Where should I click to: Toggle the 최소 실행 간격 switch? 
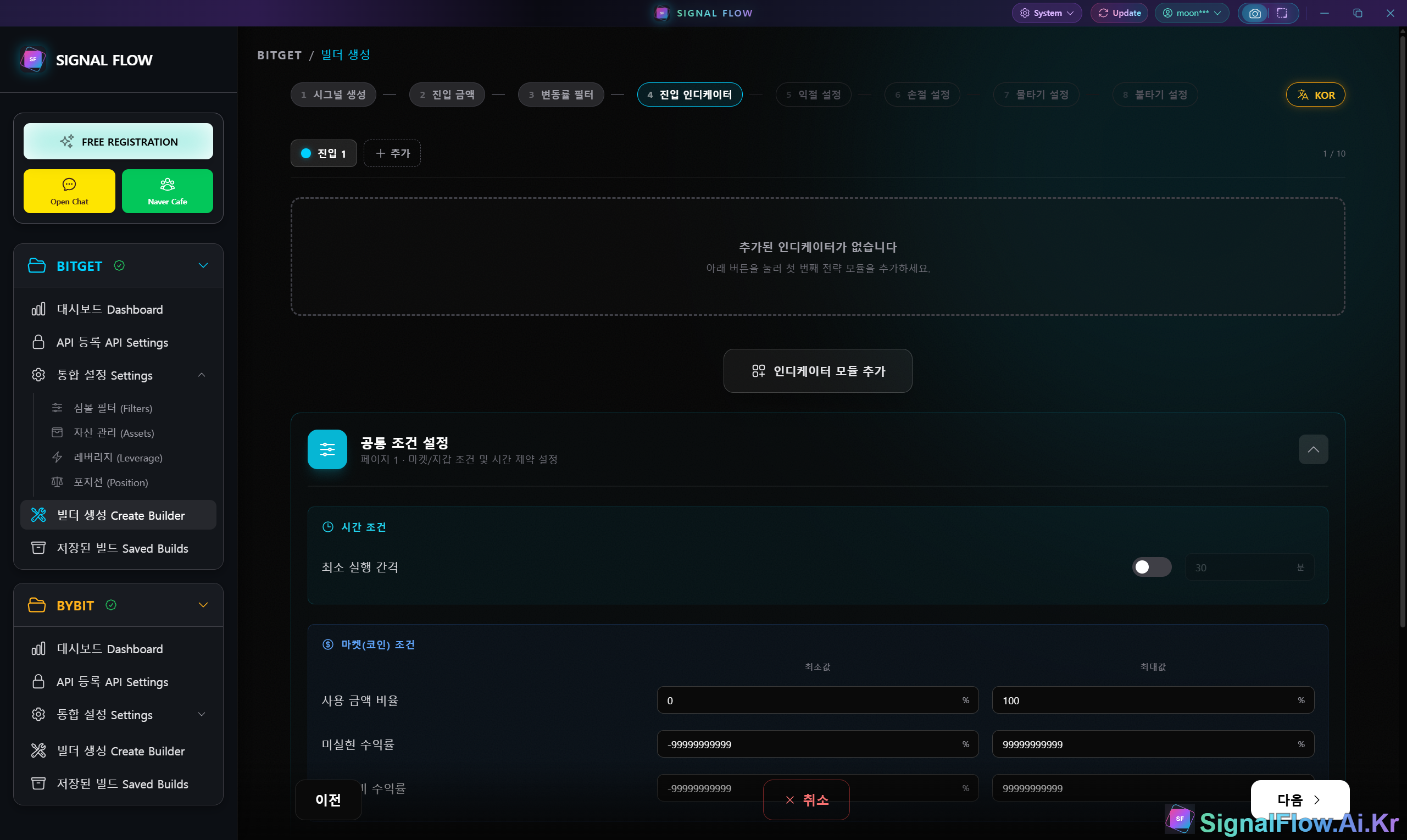pos(1151,566)
